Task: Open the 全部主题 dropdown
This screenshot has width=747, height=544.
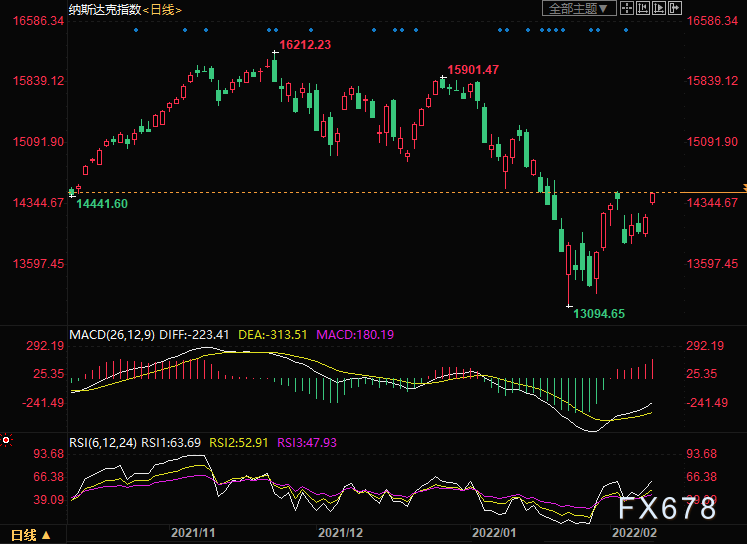Action: (579, 8)
